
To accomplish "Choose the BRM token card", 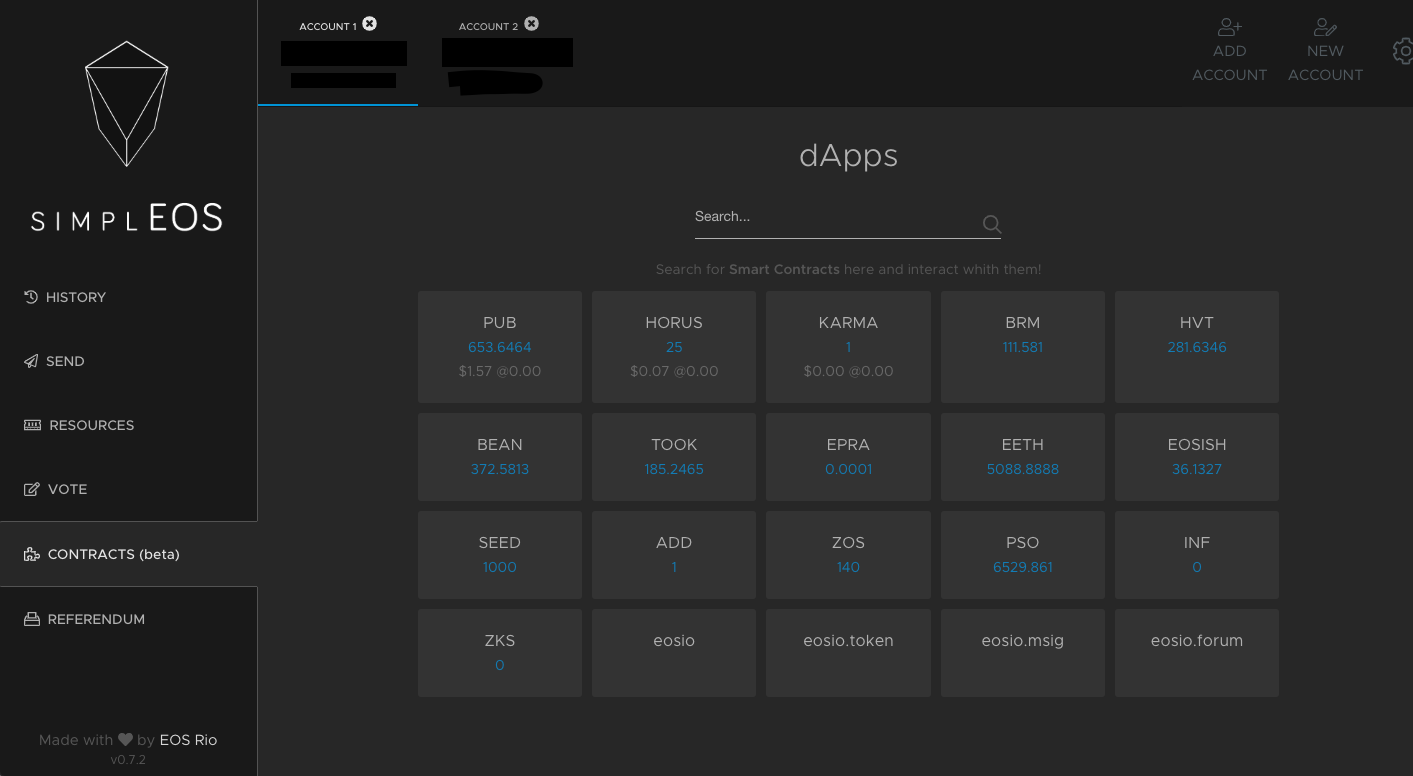I will pos(1023,347).
